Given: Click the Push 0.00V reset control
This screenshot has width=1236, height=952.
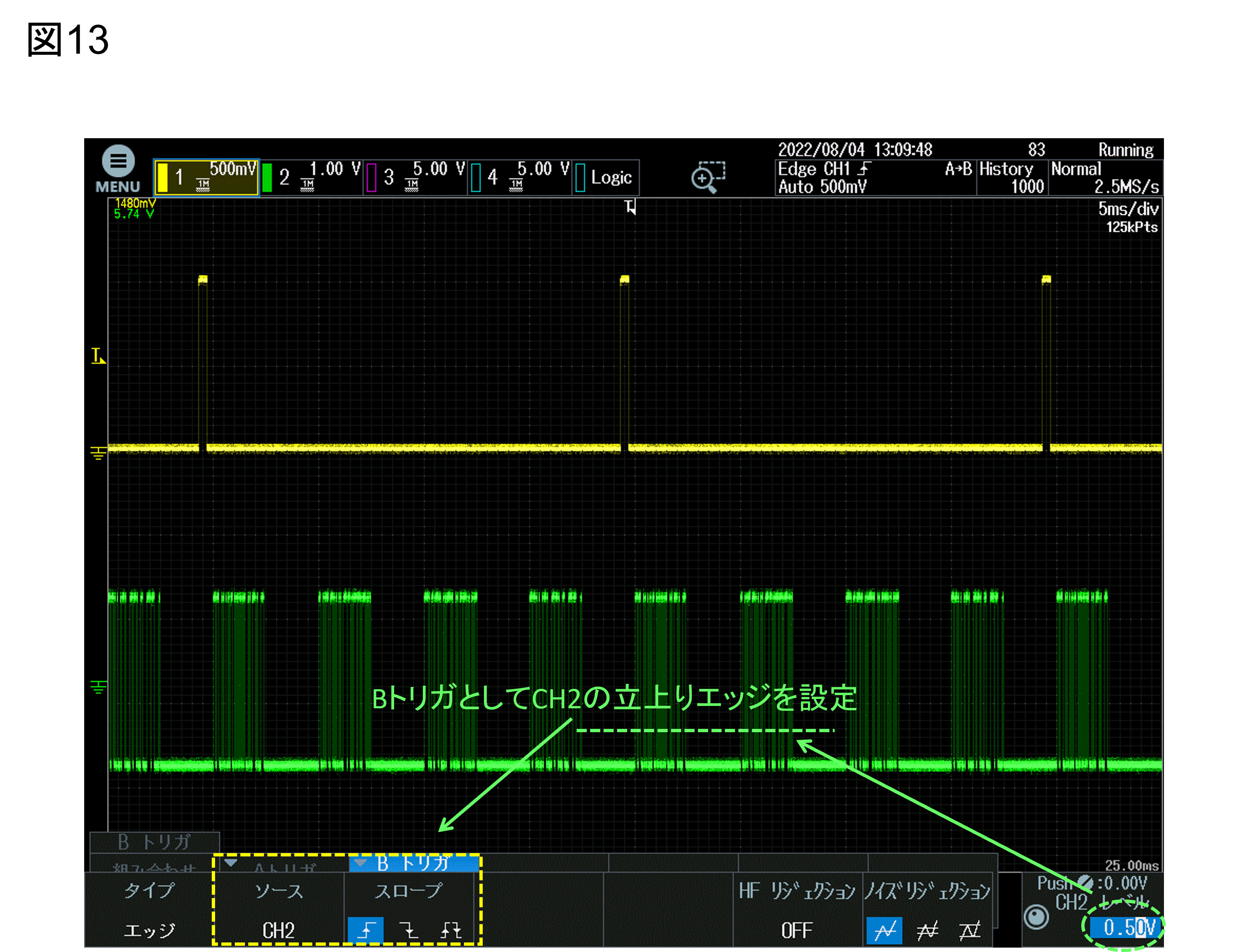Looking at the screenshot, I should pyautogui.click(x=1092, y=883).
